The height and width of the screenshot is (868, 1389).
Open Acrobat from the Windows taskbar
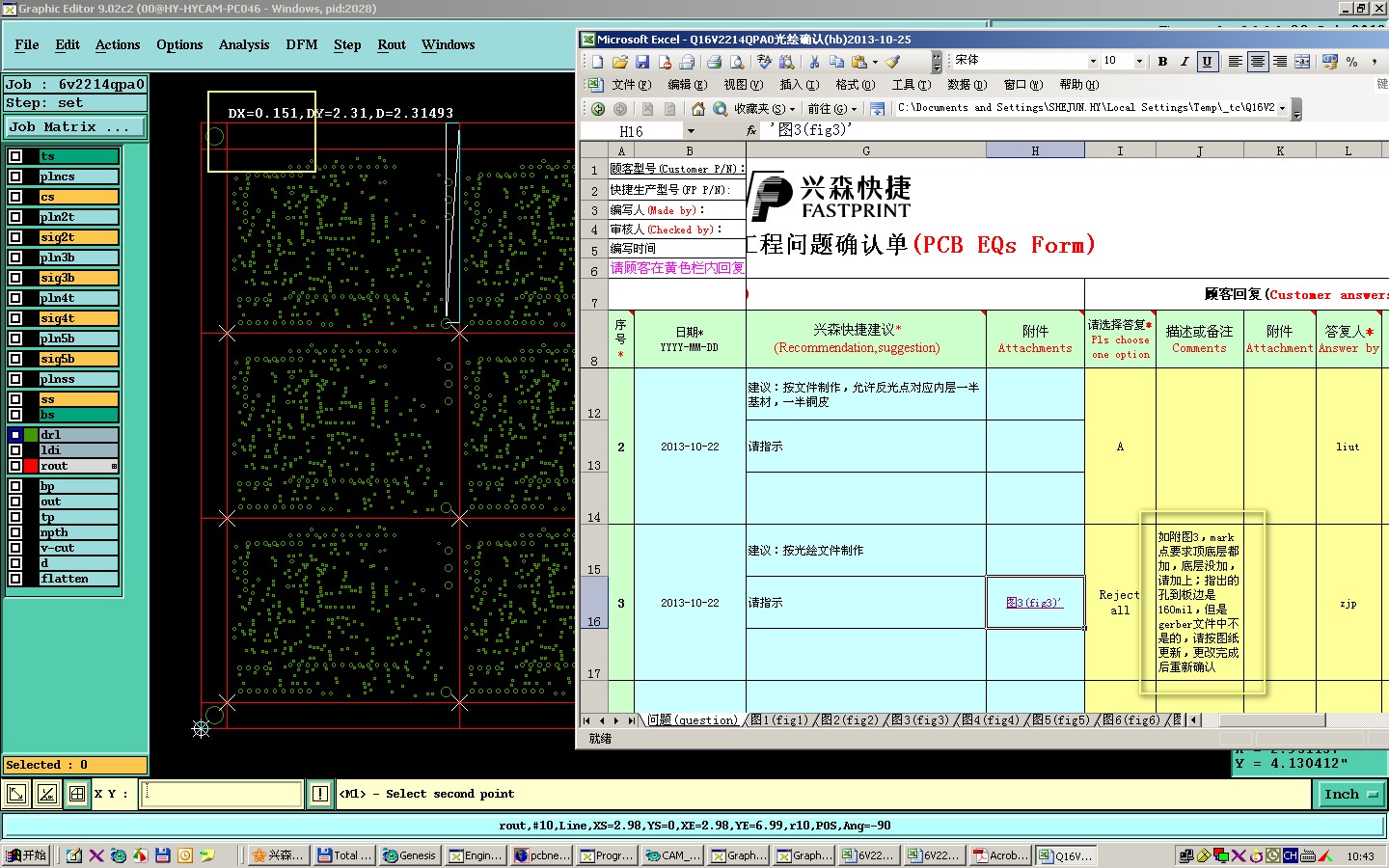[1000, 855]
